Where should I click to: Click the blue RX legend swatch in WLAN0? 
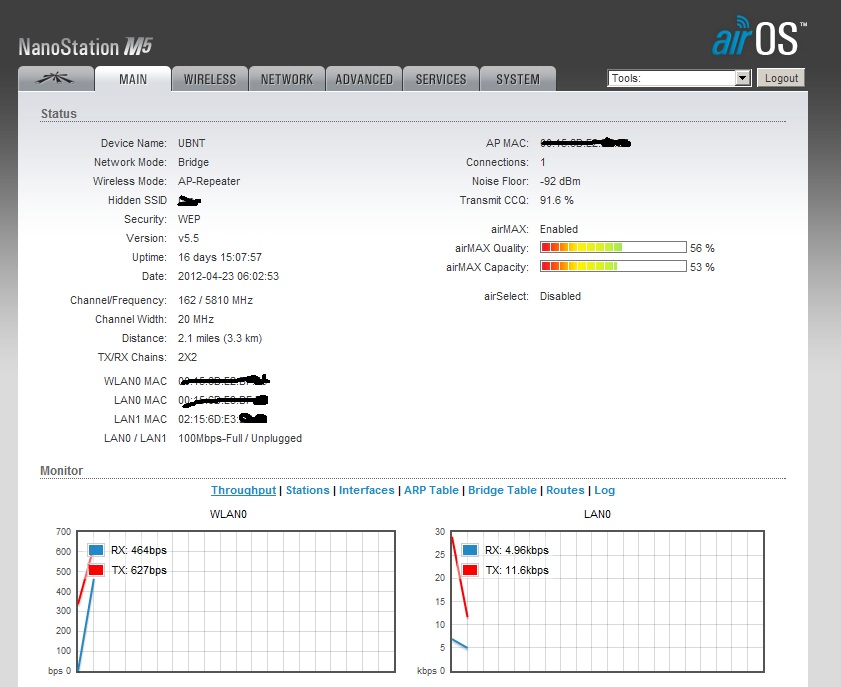(x=96, y=550)
